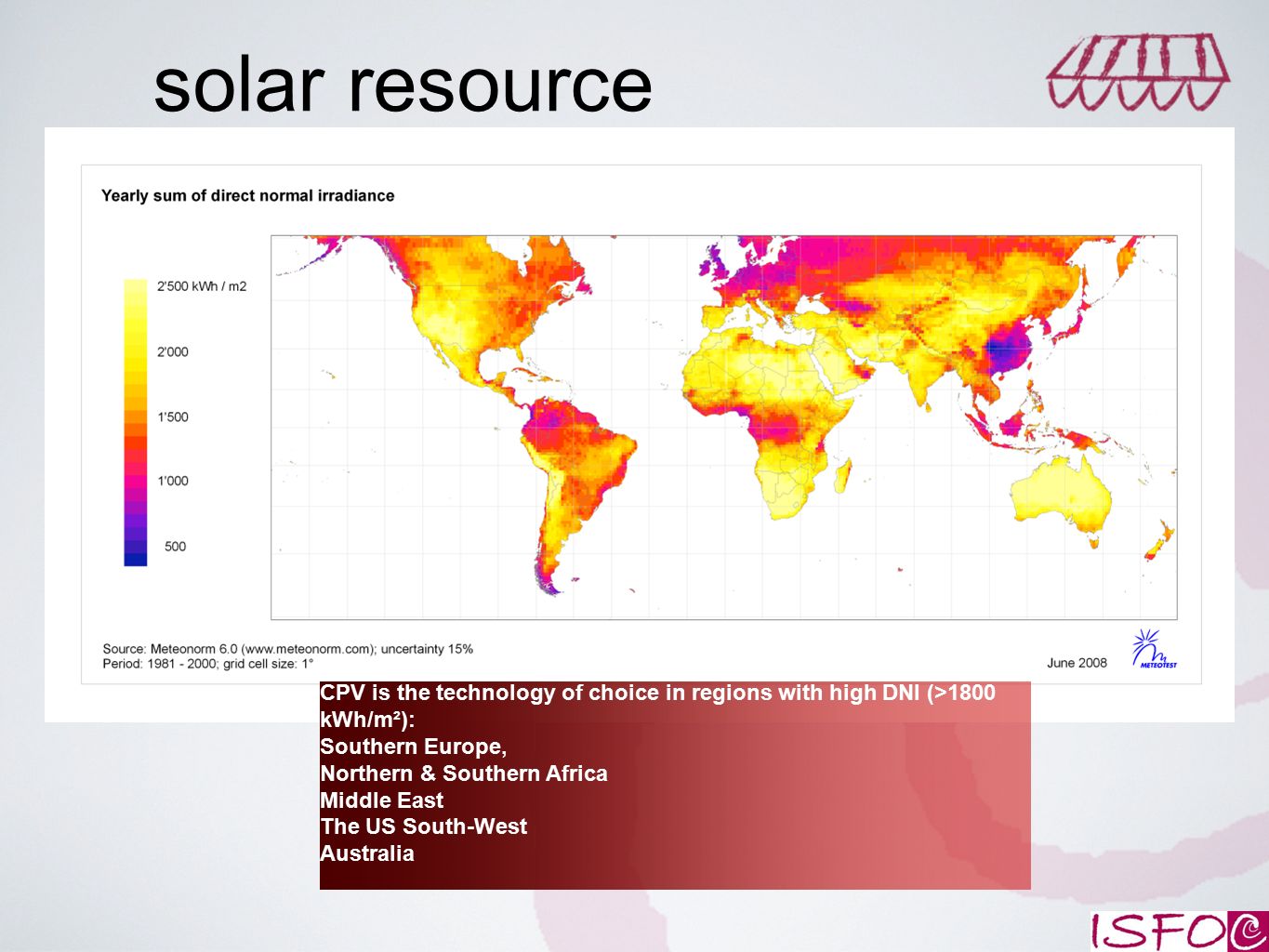Screen dimensions: 1269x952
Task: Select the "Yearly sum of direct normal irradiance" heading
Action: click(247, 195)
